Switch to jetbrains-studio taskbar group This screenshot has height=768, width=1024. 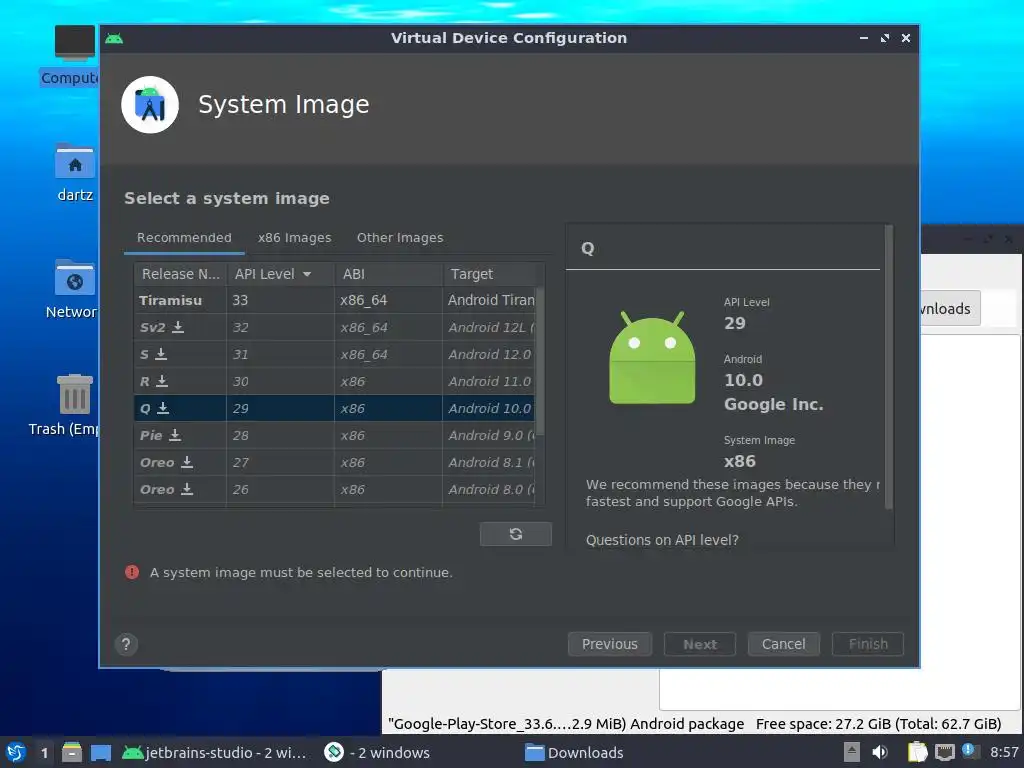point(214,752)
